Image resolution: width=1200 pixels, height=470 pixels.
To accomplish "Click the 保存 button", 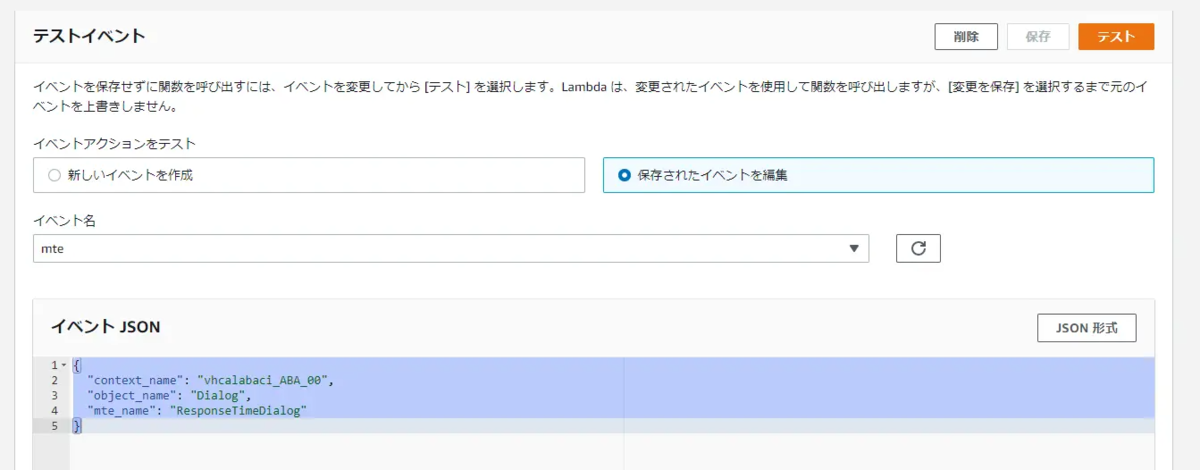I will 1037,37.
